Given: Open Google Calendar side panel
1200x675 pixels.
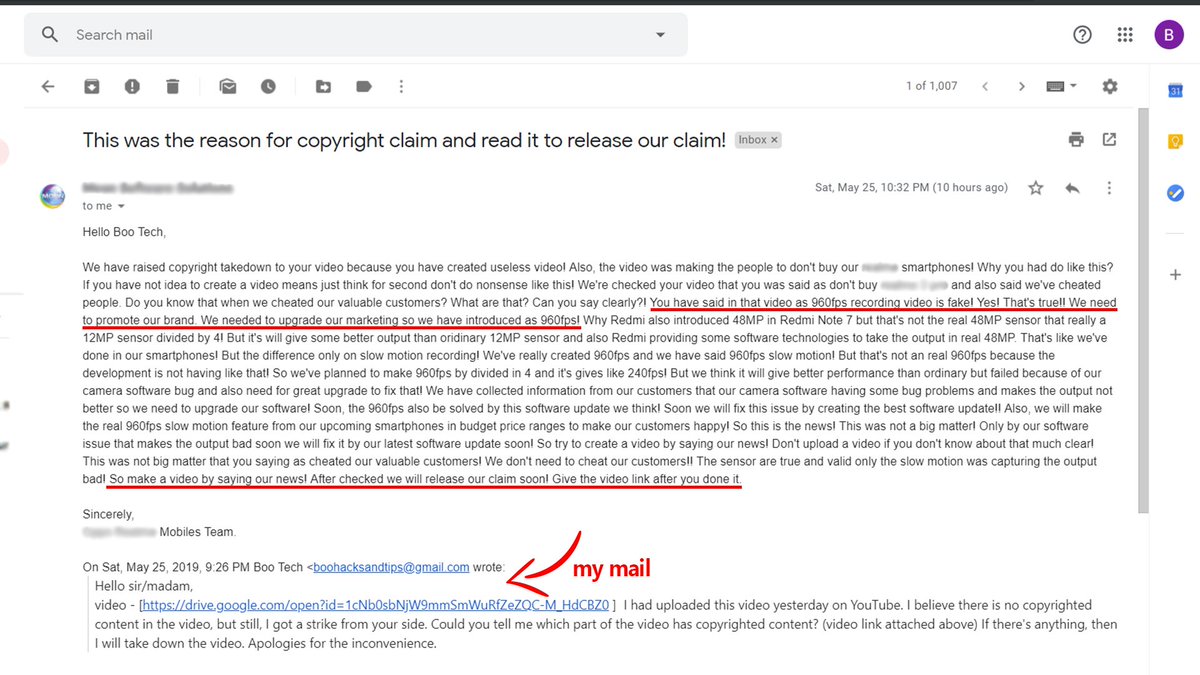Looking at the screenshot, I should click(x=1176, y=91).
